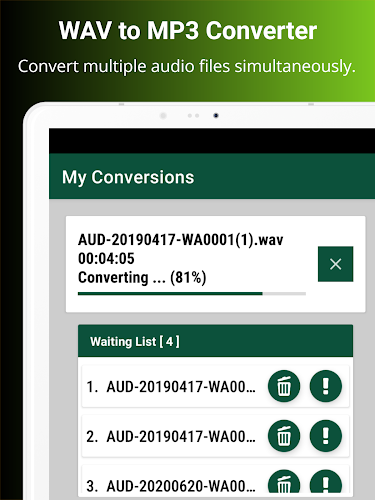Click the duration 00:04:05
Screen dimensions: 375x500
106,259
